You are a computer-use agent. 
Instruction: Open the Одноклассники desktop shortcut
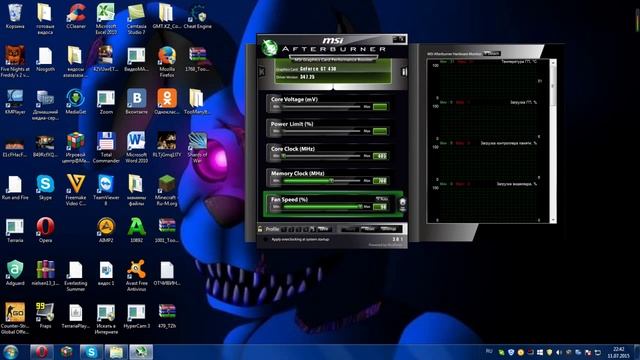167,102
